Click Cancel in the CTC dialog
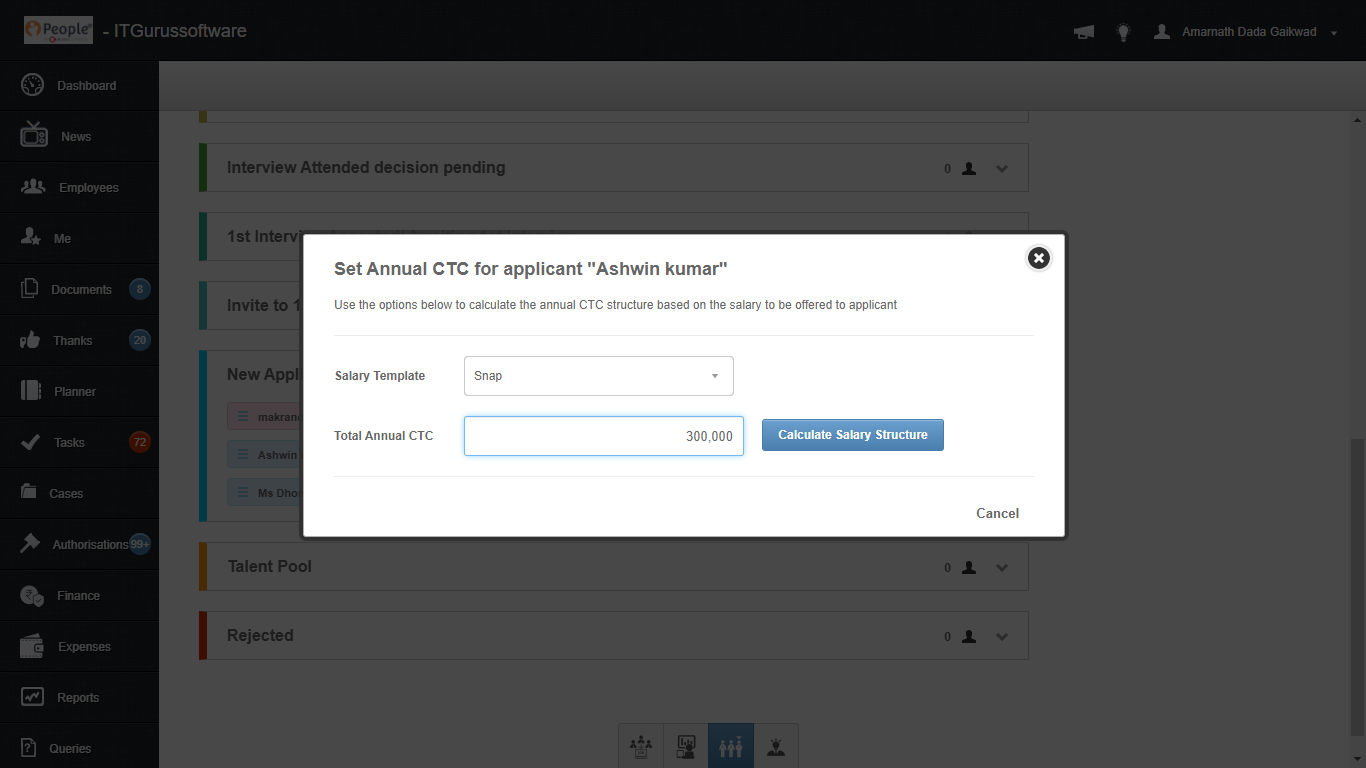The height and width of the screenshot is (768, 1366). tap(997, 513)
